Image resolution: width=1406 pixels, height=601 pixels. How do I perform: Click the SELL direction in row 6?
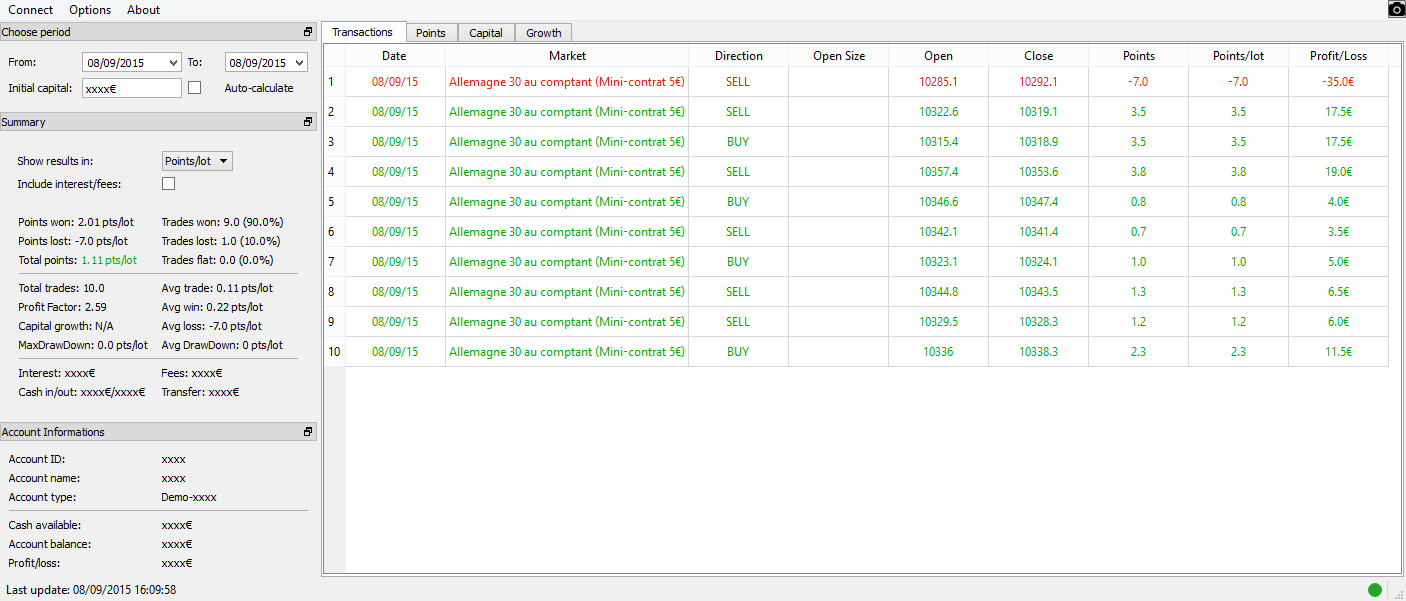click(x=738, y=232)
